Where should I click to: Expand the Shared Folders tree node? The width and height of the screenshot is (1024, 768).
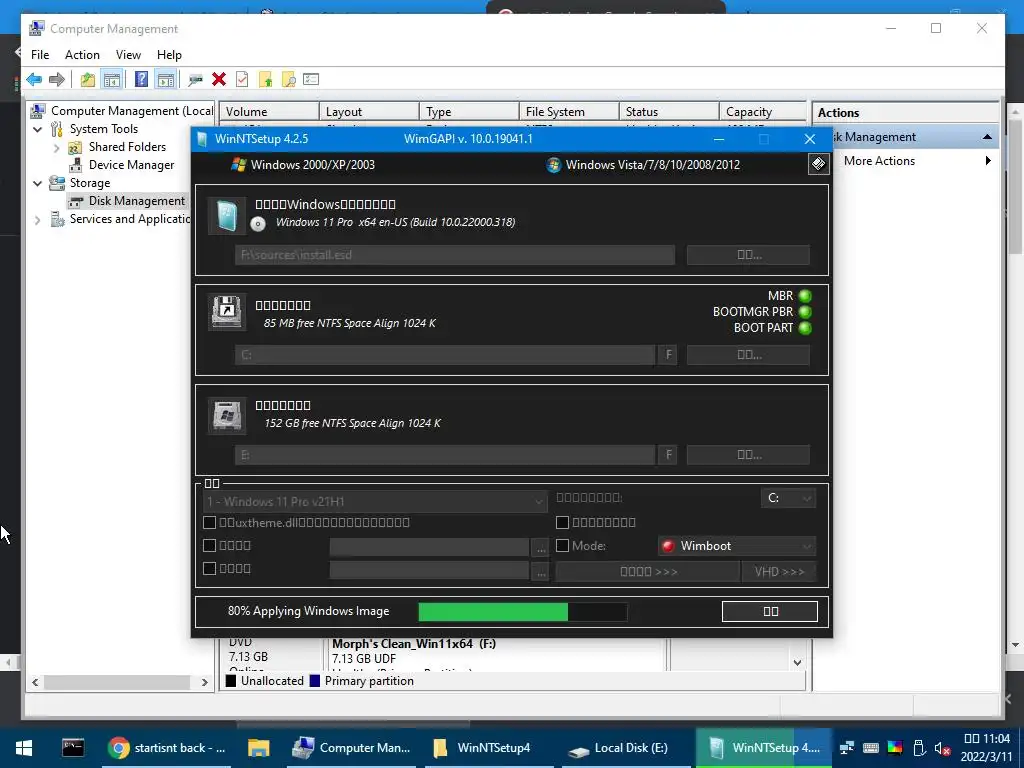pos(57,148)
